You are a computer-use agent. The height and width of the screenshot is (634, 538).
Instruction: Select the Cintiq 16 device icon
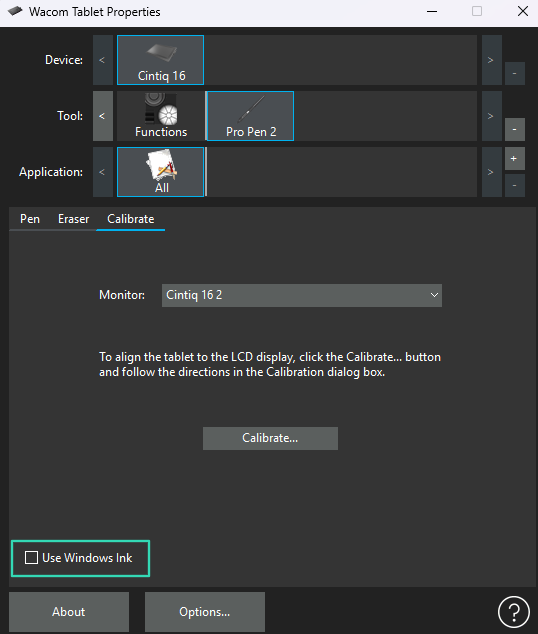160,60
